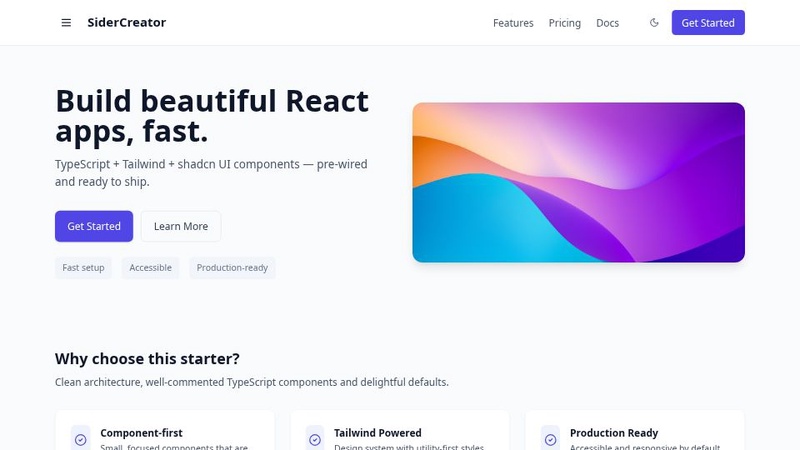800x450 pixels.
Task: Select the Learn More button
Action: 181,226
